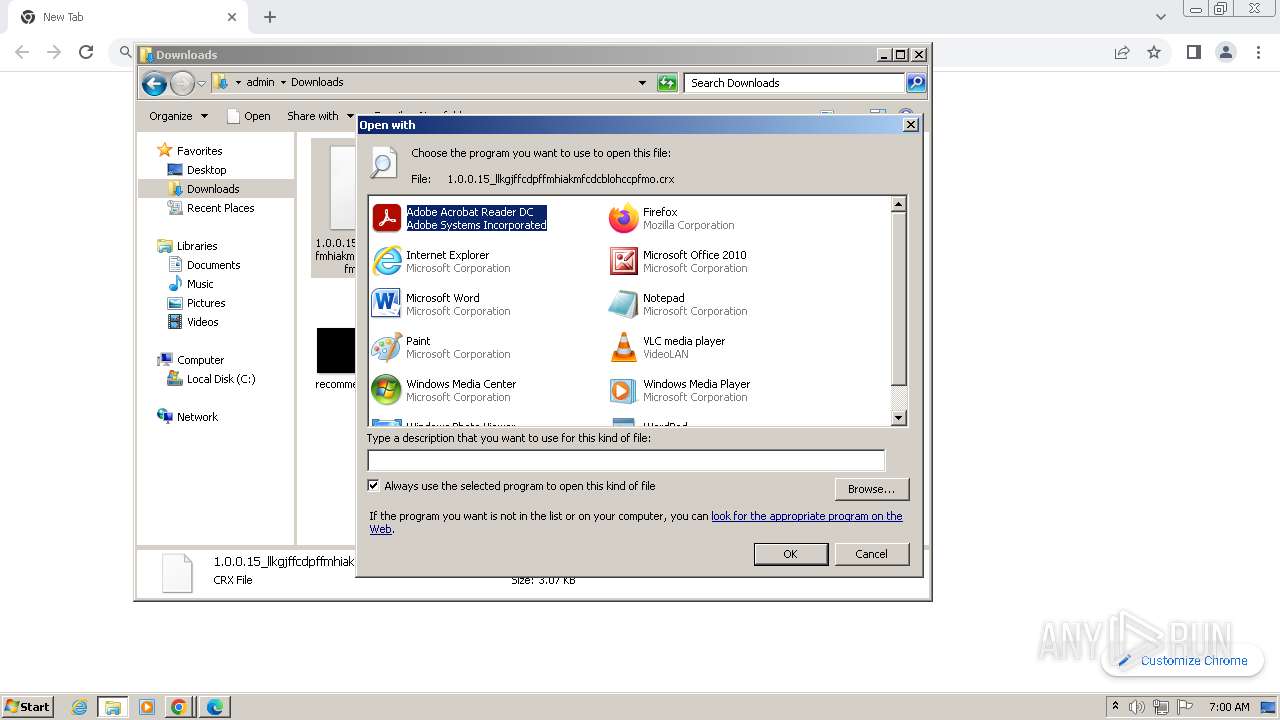The width and height of the screenshot is (1280, 720).
Task: Click the Explorer refresh button
Action: (x=667, y=83)
